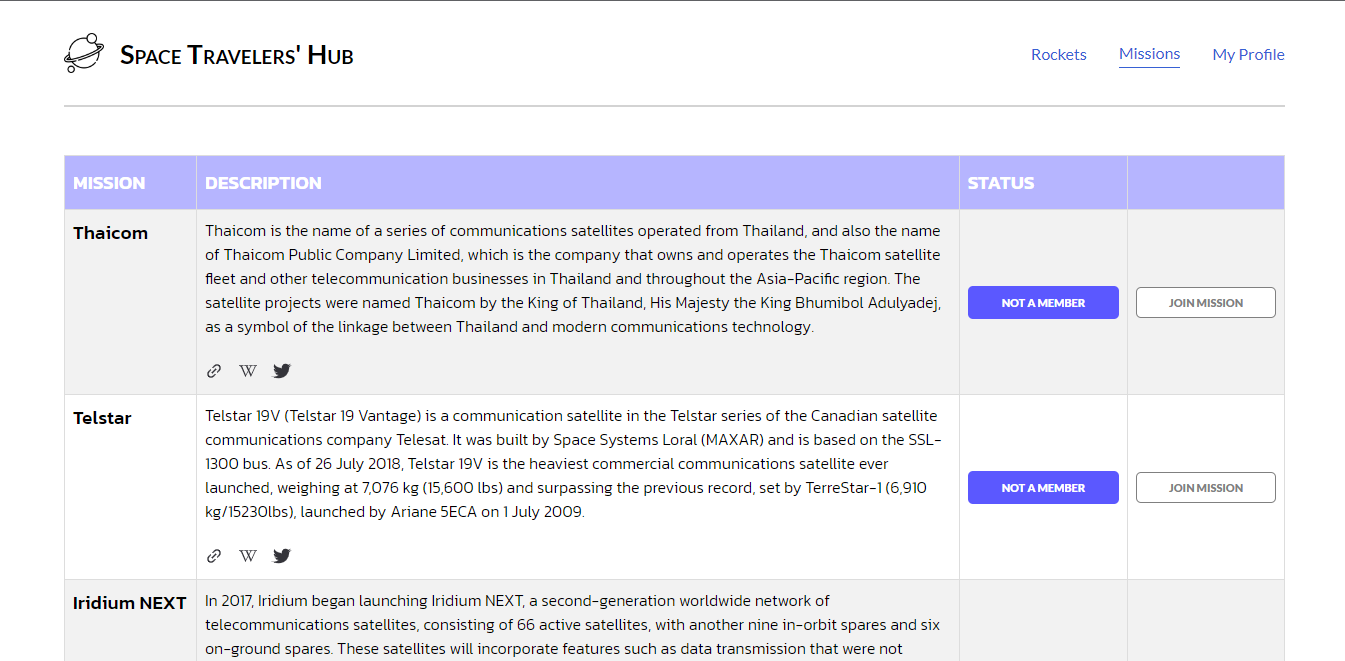Viewport: 1345px width, 661px height.
Task: Join the Thaicom mission
Action: pyautogui.click(x=1205, y=303)
